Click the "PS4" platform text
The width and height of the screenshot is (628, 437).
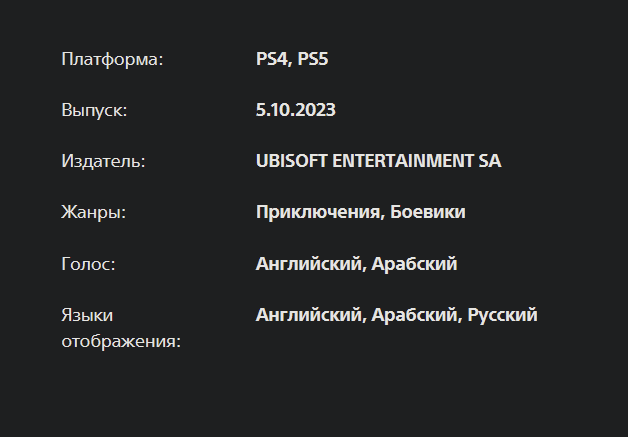point(272,59)
